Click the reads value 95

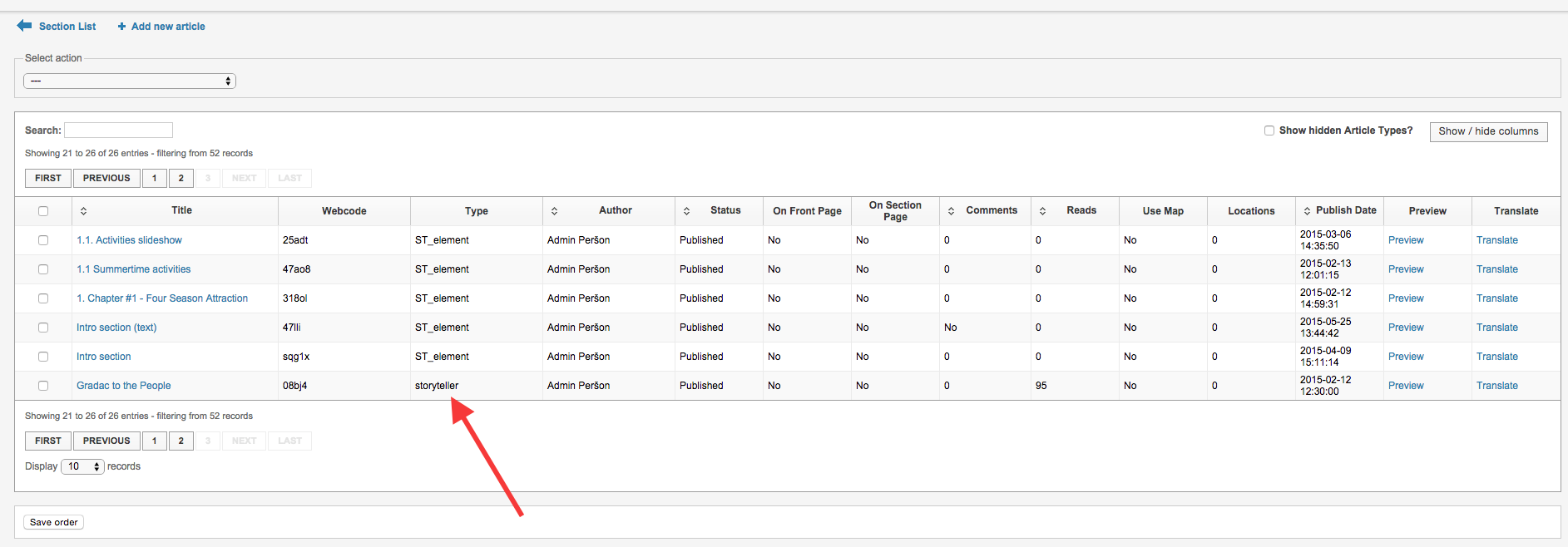(1041, 386)
